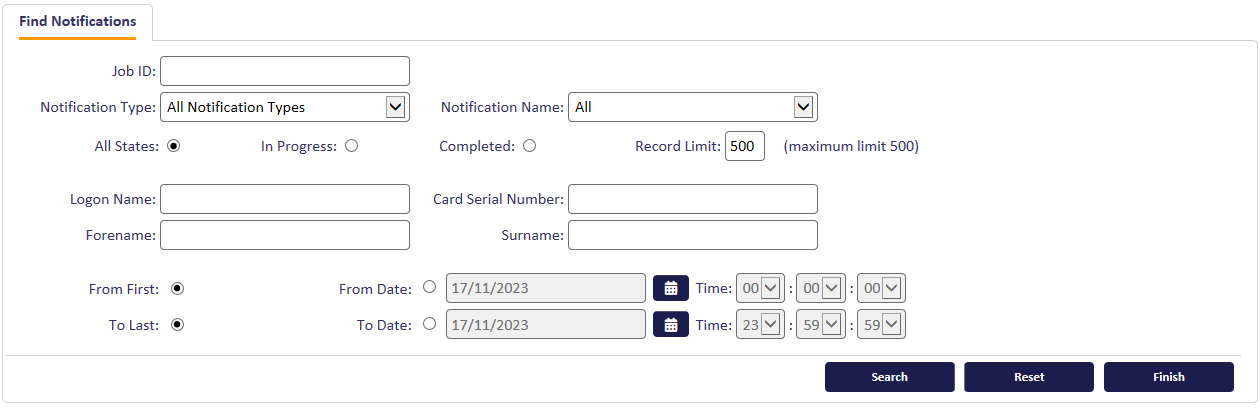Choose the All States radio option
Viewport: 1260px width, 408px height.
(173, 146)
